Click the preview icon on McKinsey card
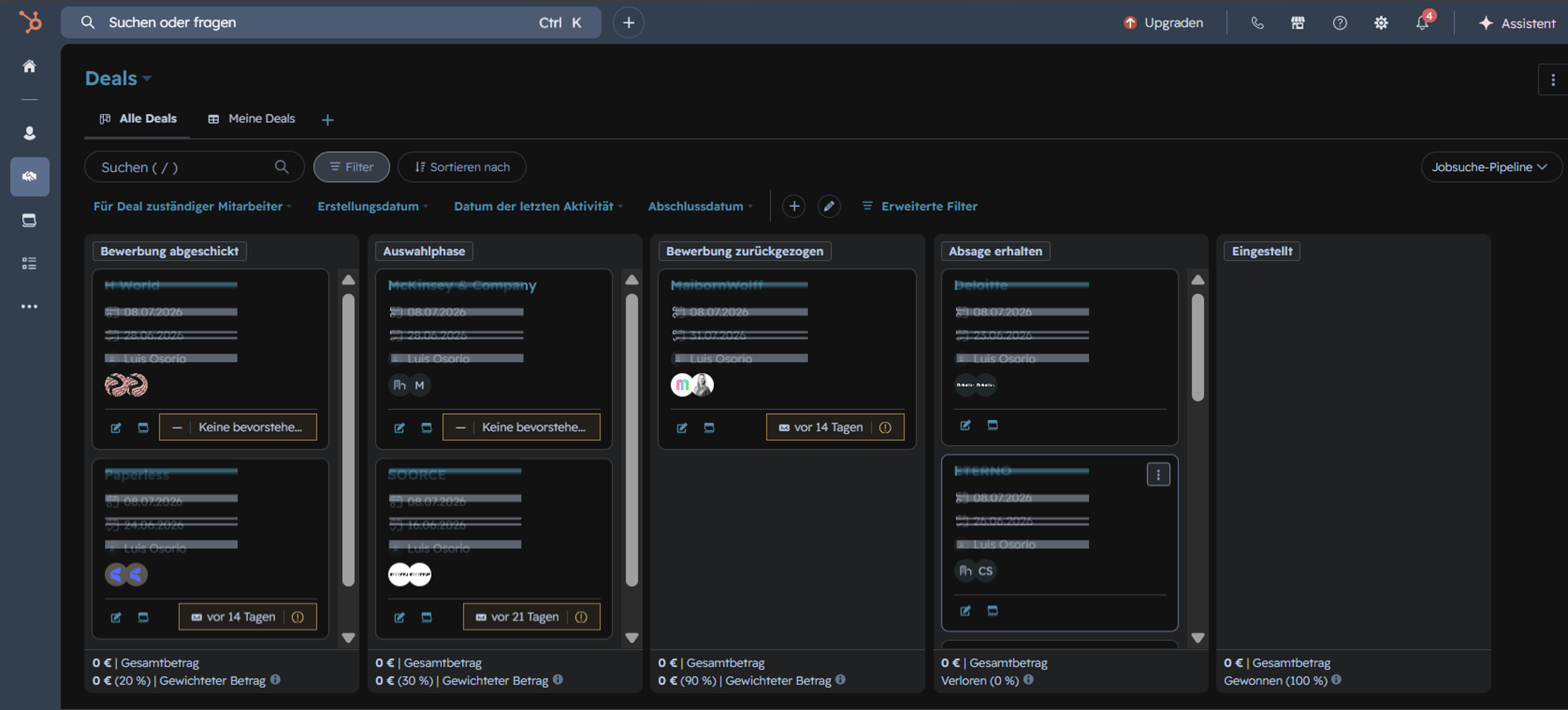 [427, 428]
